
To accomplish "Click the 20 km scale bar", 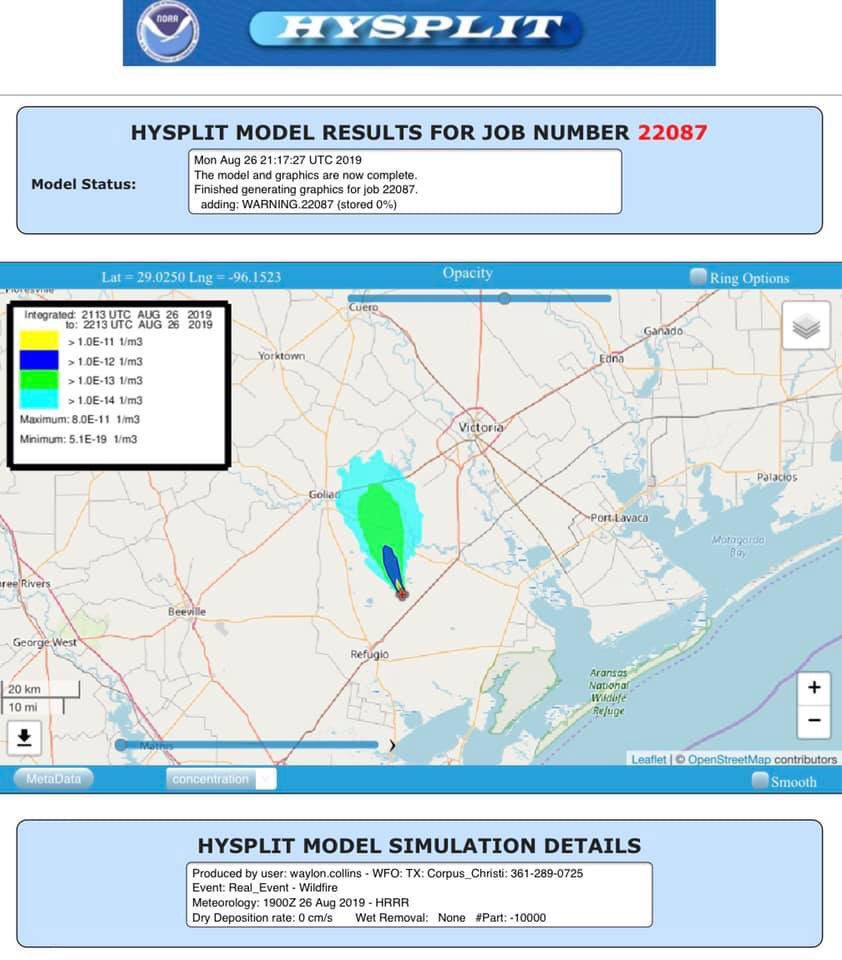I will (x=40, y=689).
